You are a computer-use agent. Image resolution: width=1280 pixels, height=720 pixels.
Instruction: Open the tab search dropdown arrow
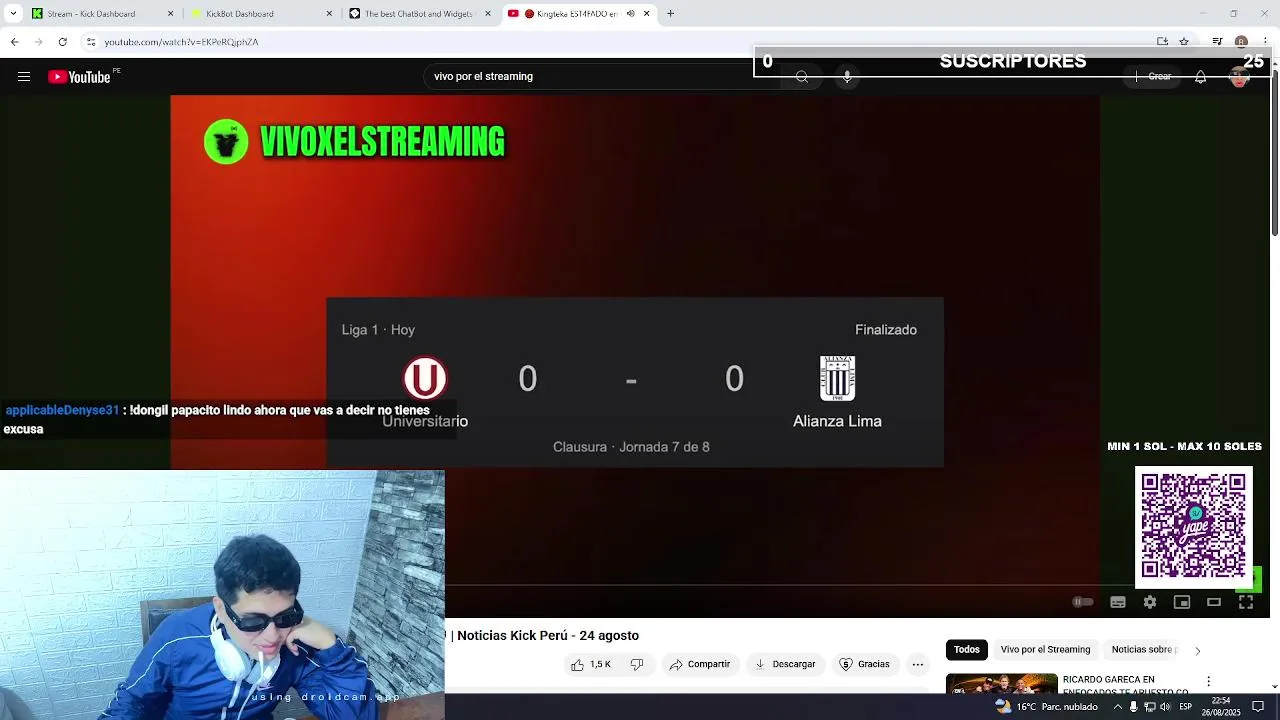point(13,14)
